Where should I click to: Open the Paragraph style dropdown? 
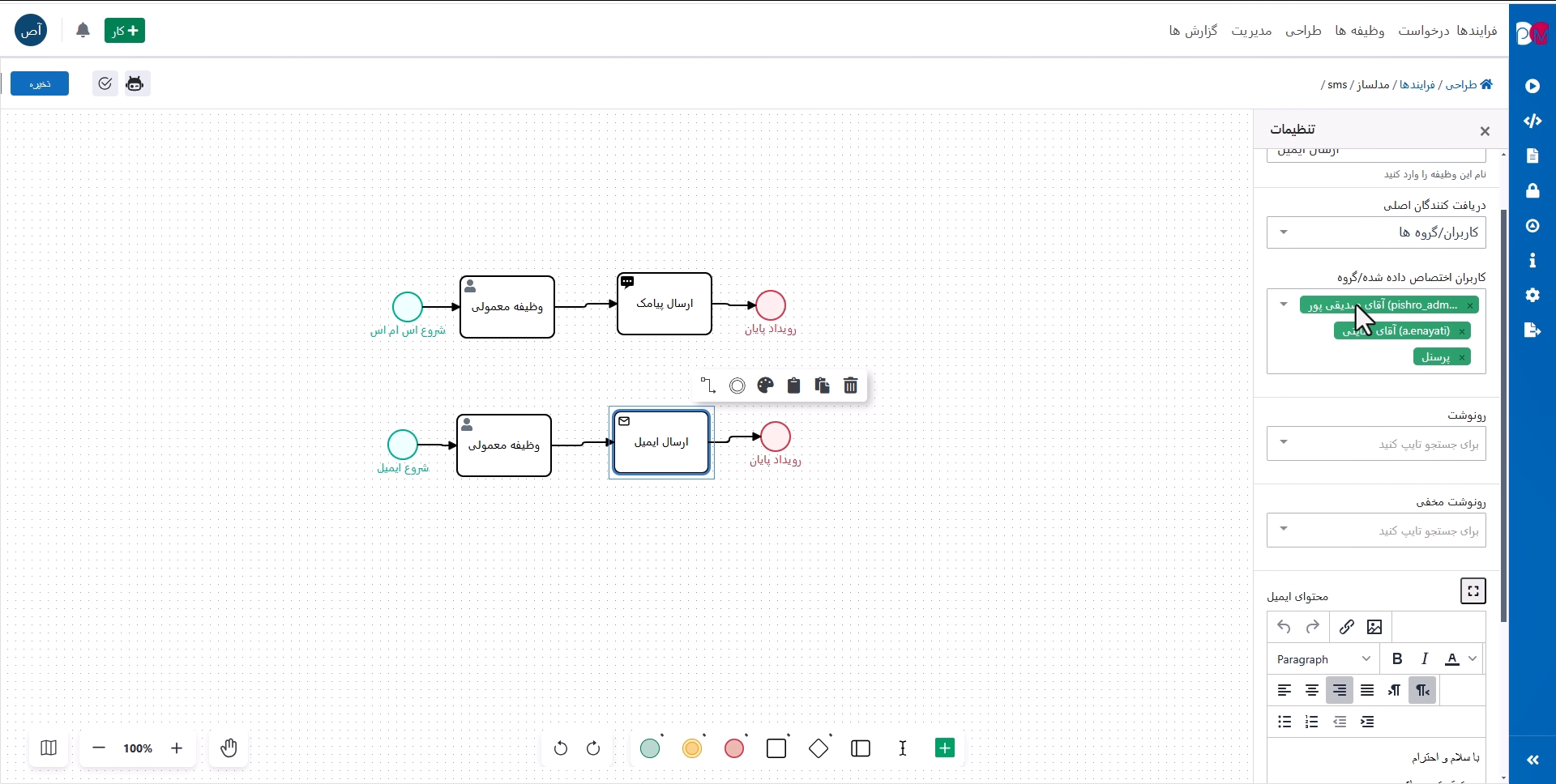1323,659
